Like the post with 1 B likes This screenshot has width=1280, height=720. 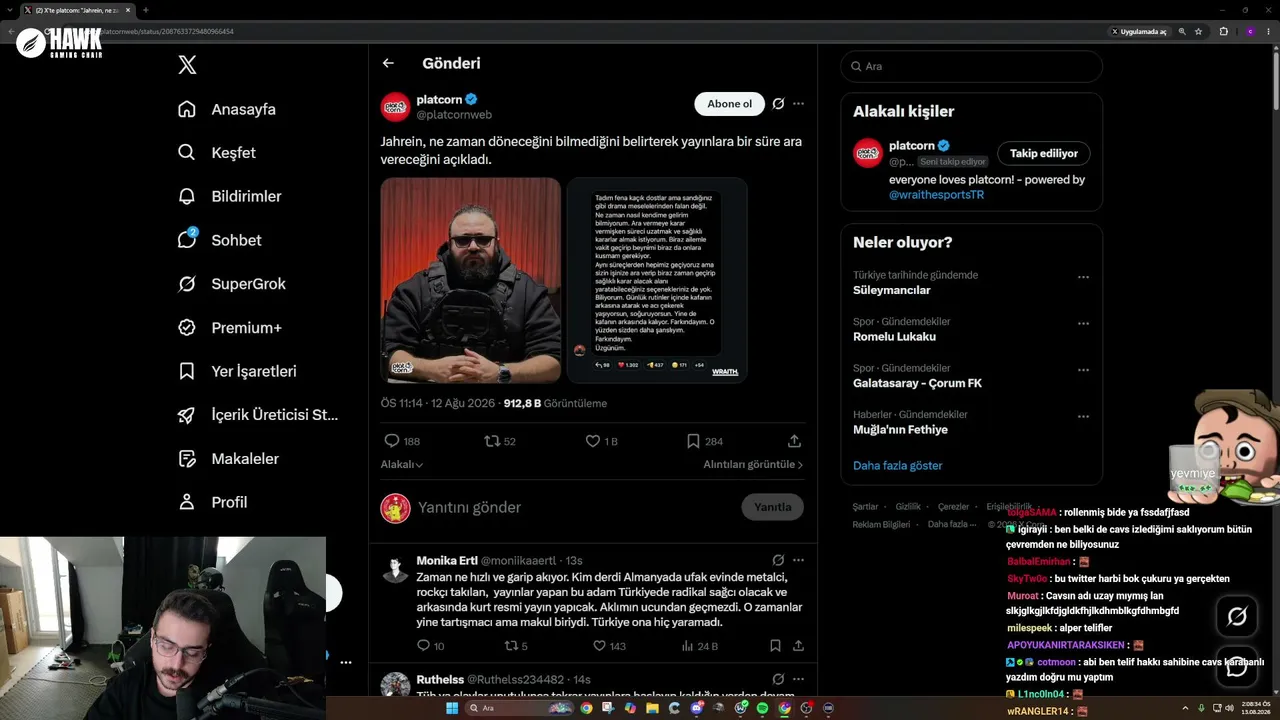tap(602, 441)
